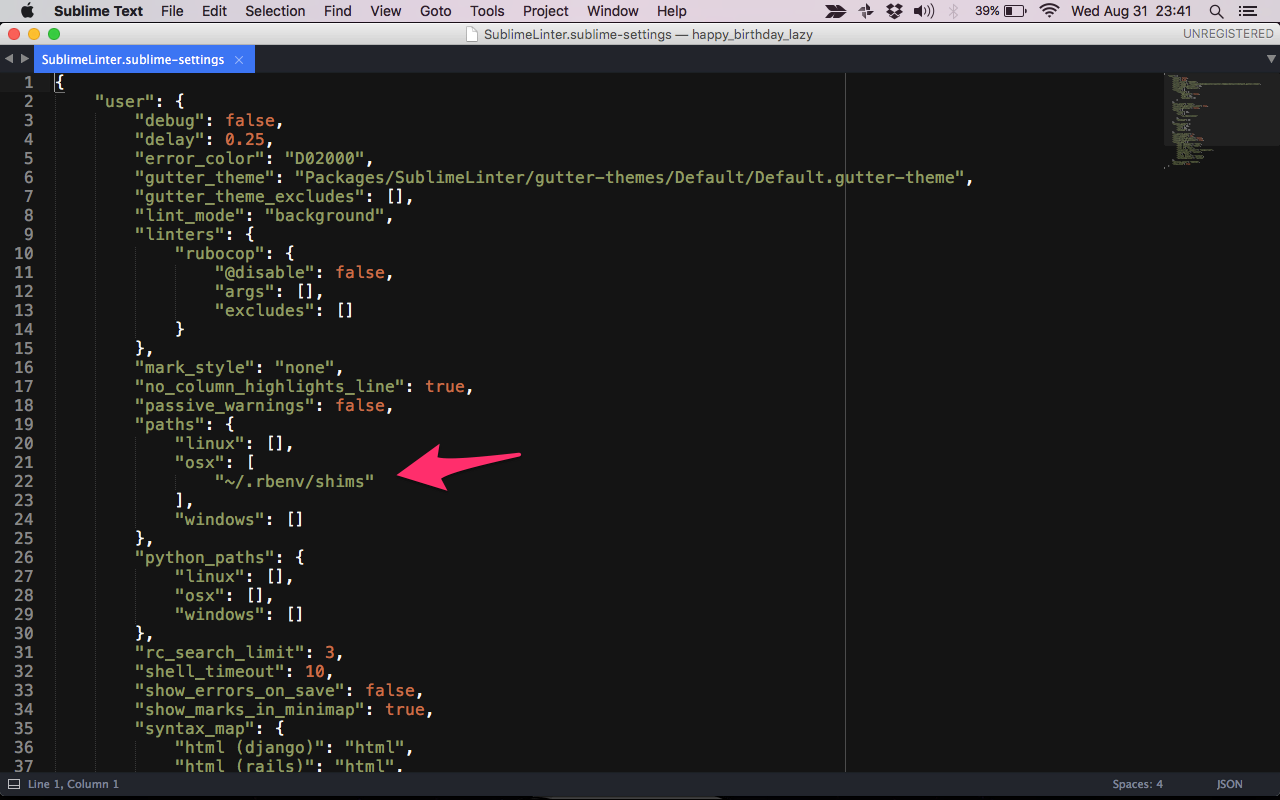This screenshot has width=1280, height=800.
Task: Click the "~/.rbenv/shims" path string
Action: (x=295, y=481)
